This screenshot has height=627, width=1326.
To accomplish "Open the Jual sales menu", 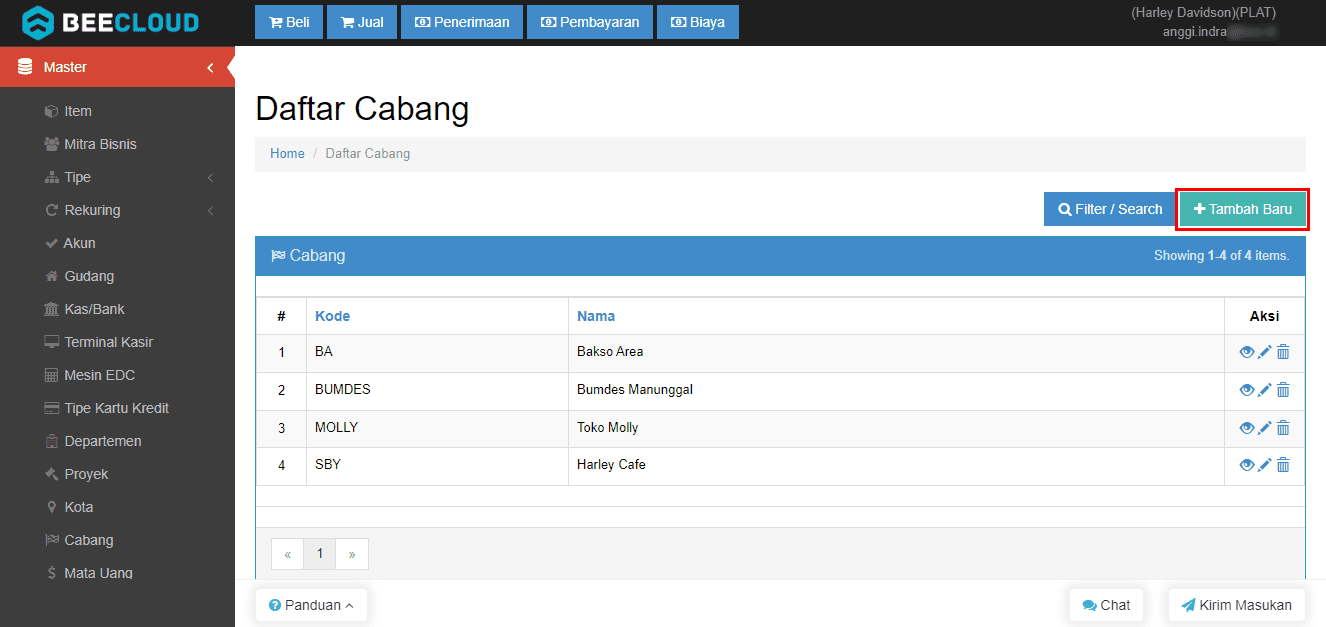I will [362, 22].
